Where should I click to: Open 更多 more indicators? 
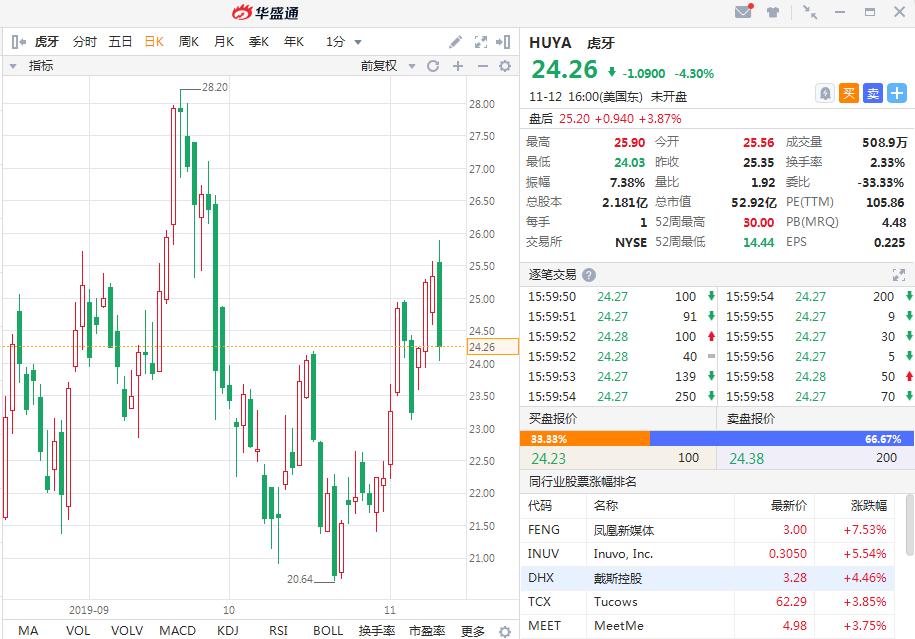click(x=473, y=631)
